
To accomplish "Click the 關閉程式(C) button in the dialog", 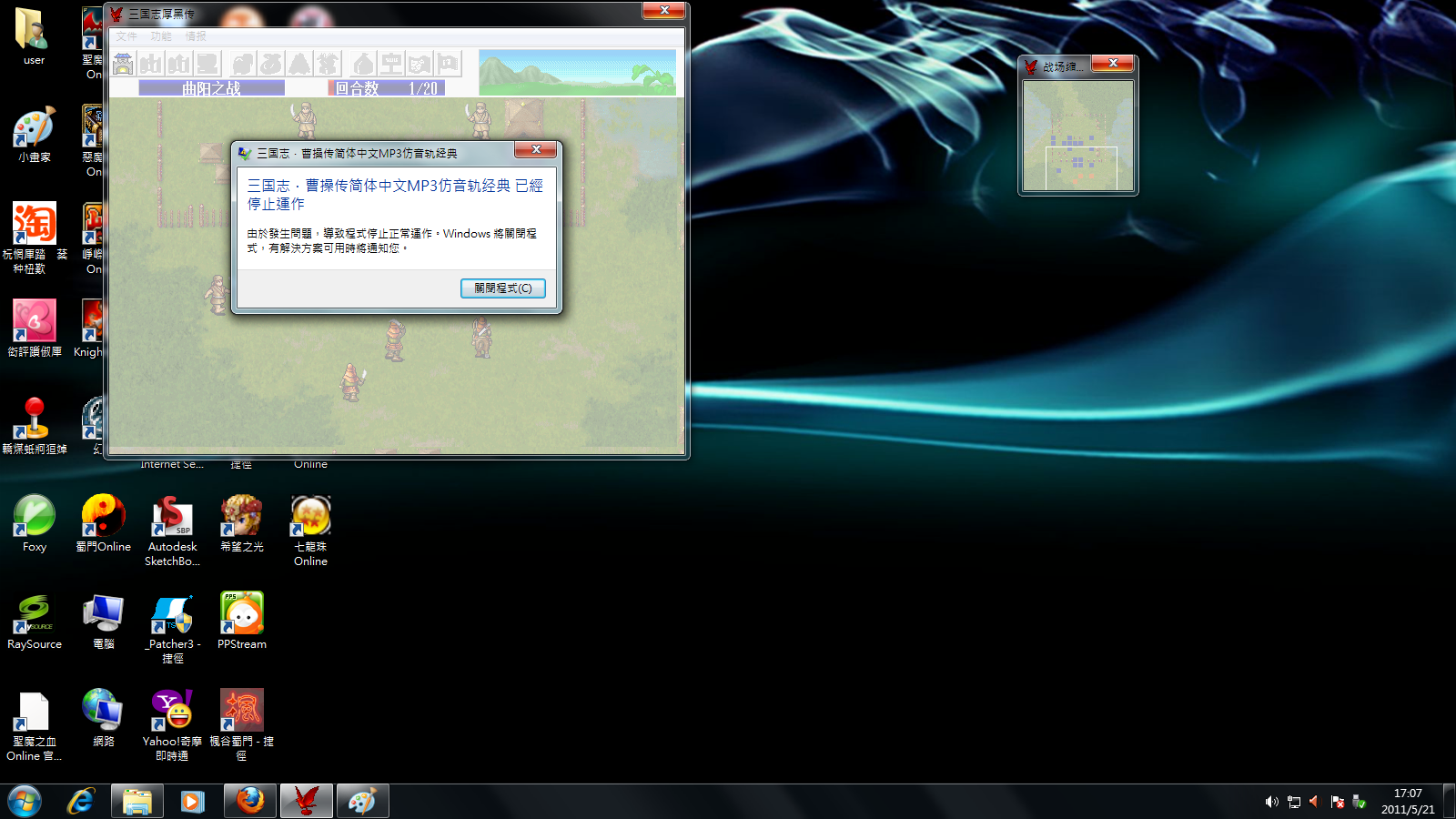I will coord(503,288).
